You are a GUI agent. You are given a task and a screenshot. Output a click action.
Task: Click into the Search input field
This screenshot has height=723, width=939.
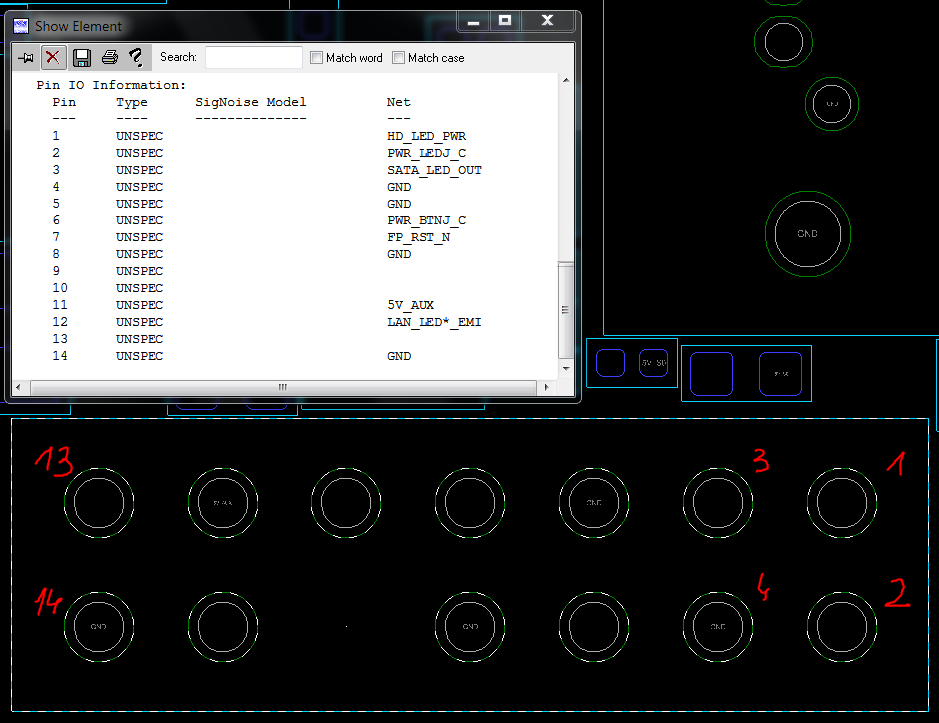(x=253, y=58)
